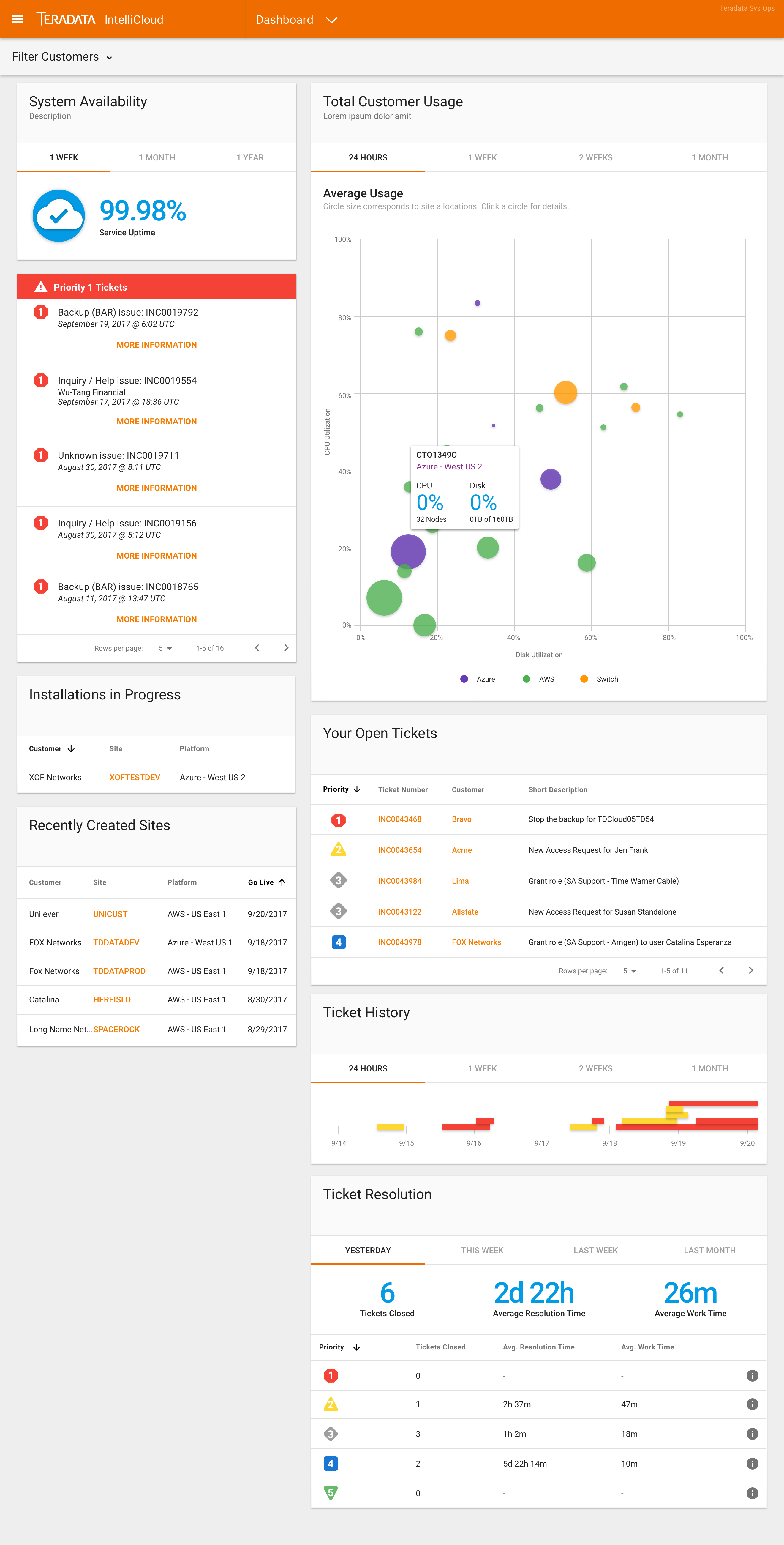Click priority 3 badge for INC0043984

coord(339,880)
